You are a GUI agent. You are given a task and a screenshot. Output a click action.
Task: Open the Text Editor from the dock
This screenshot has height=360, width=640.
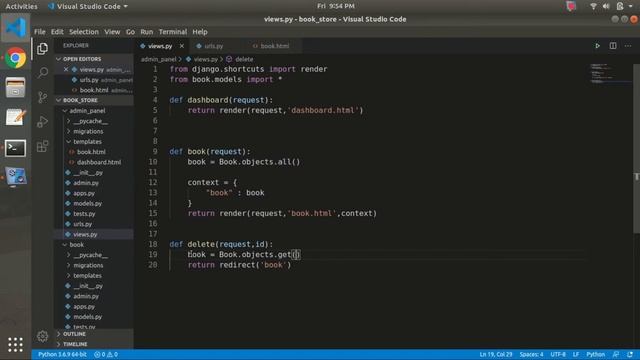16,118
